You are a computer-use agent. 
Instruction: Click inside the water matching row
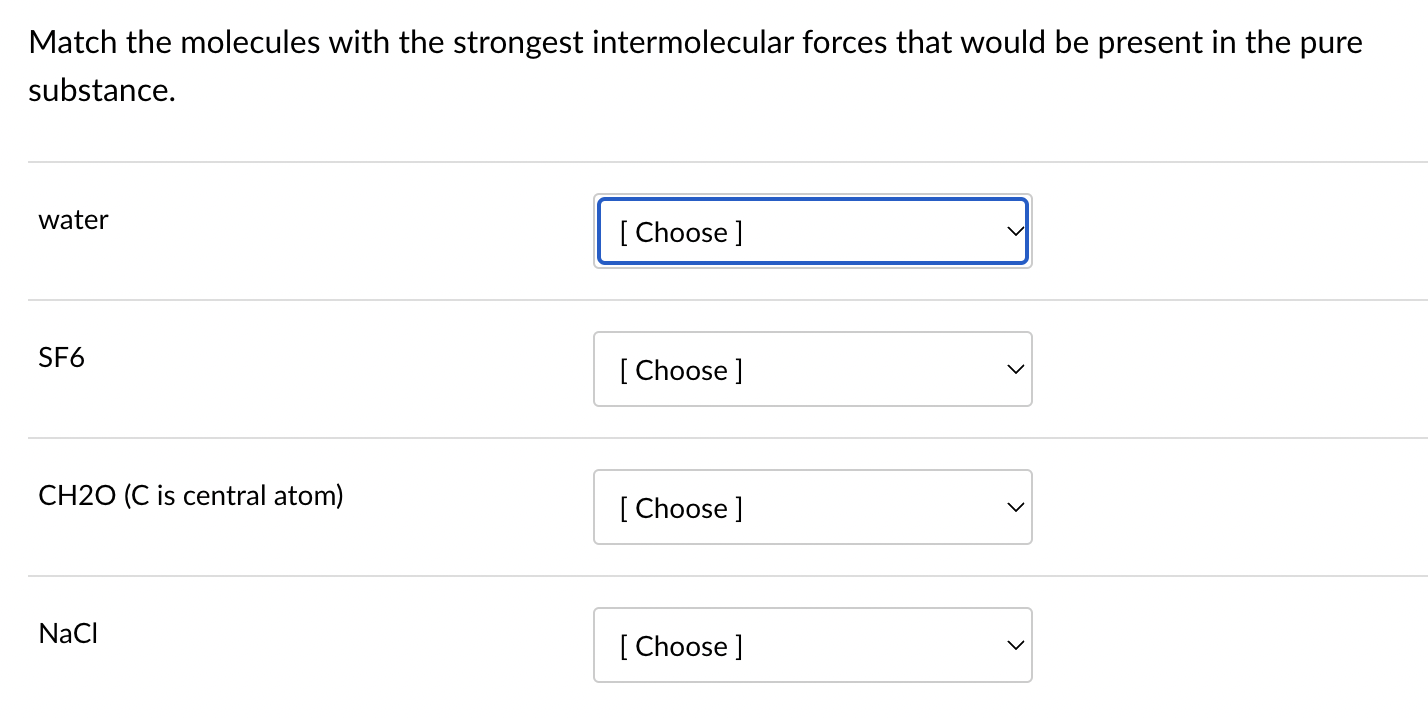click(350, 231)
